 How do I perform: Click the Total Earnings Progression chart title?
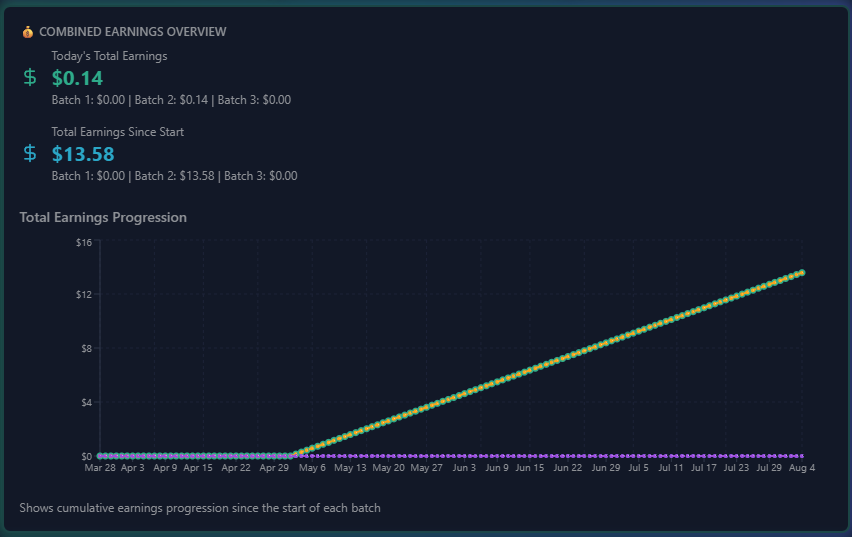103,217
